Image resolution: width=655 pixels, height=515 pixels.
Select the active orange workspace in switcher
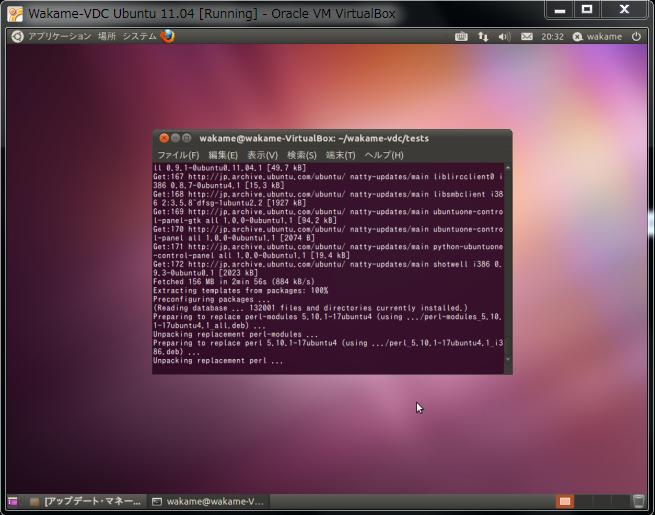(x=564, y=501)
